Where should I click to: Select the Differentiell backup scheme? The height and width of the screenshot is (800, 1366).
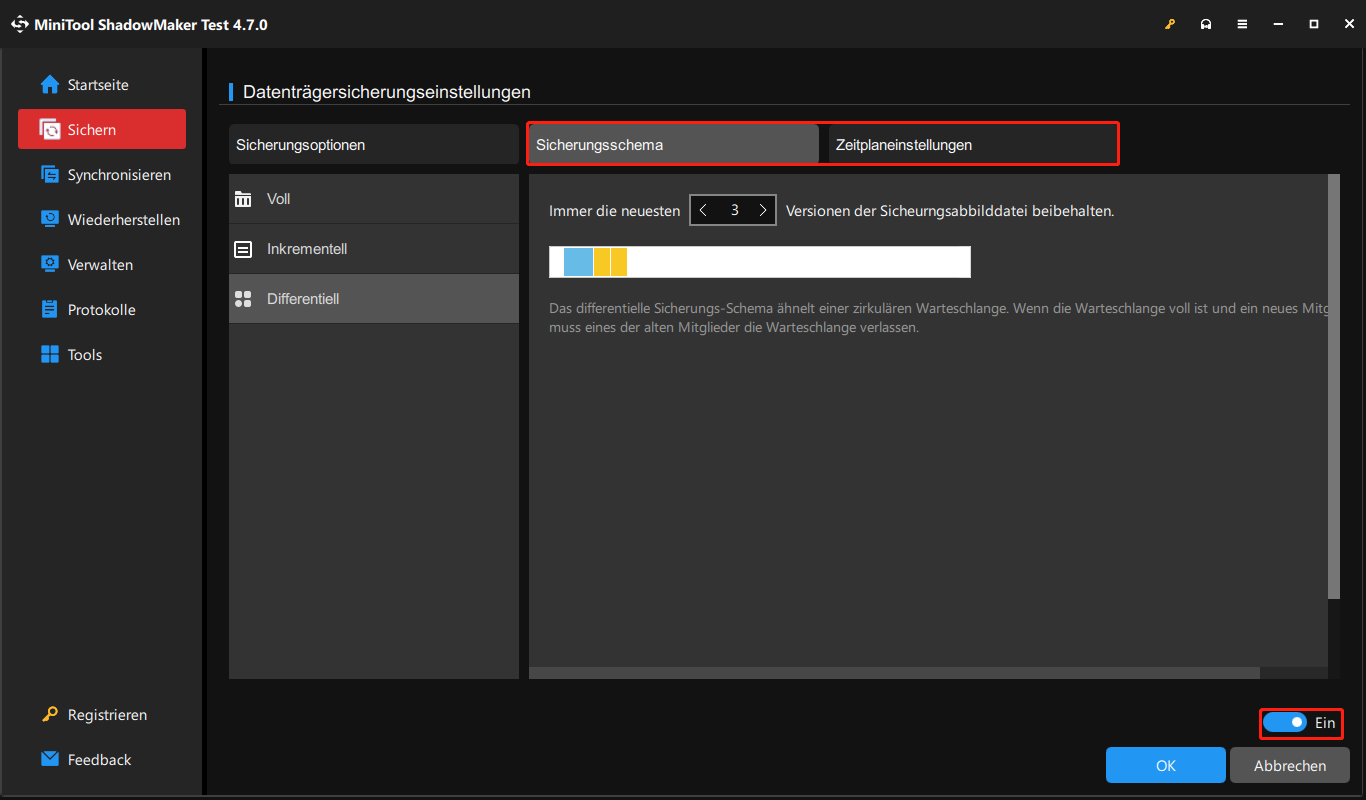(374, 299)
